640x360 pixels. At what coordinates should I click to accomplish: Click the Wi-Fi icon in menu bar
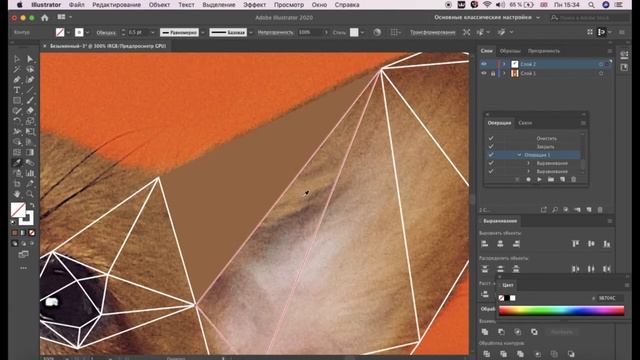487,5
